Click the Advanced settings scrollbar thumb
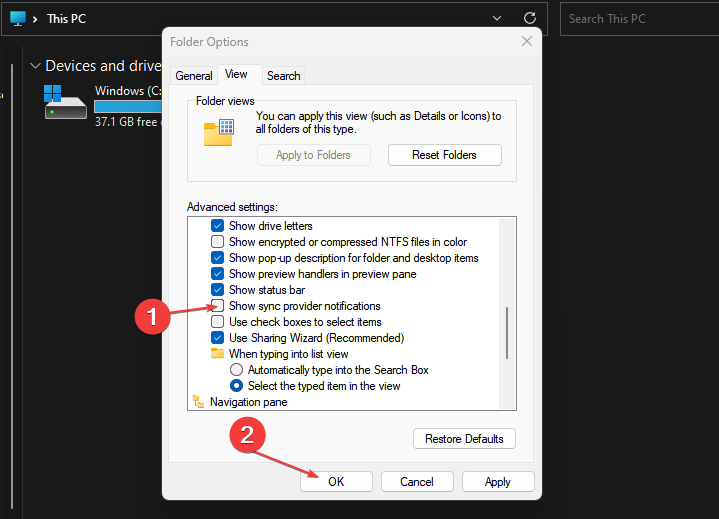Screen dimensions: 719x519 (507, 333)
